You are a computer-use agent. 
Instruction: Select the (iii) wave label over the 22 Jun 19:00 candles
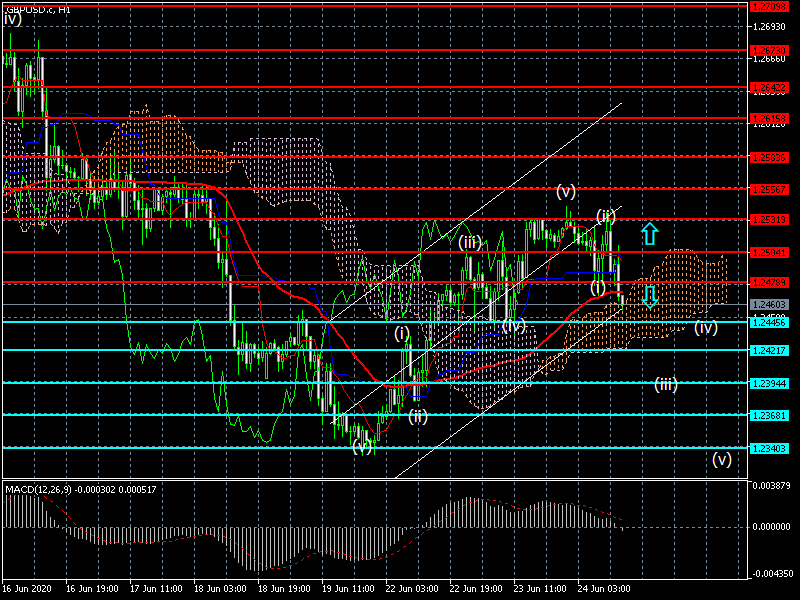coord(469,242)
